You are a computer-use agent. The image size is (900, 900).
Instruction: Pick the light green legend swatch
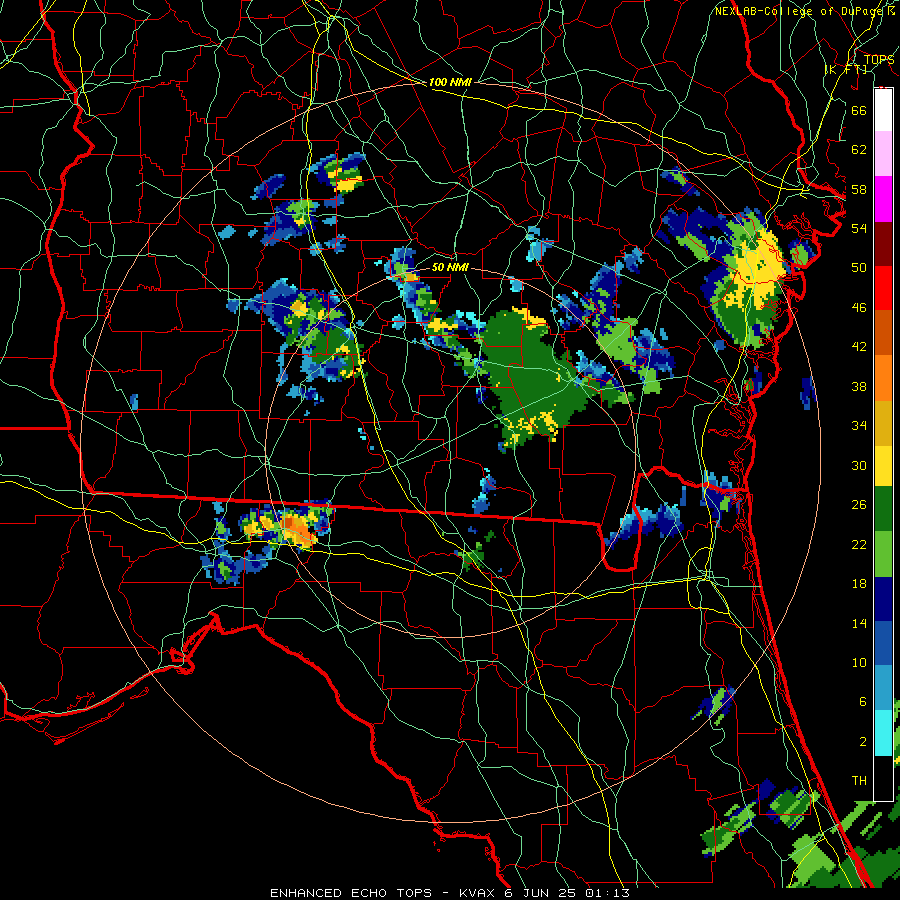pos(883,554)
